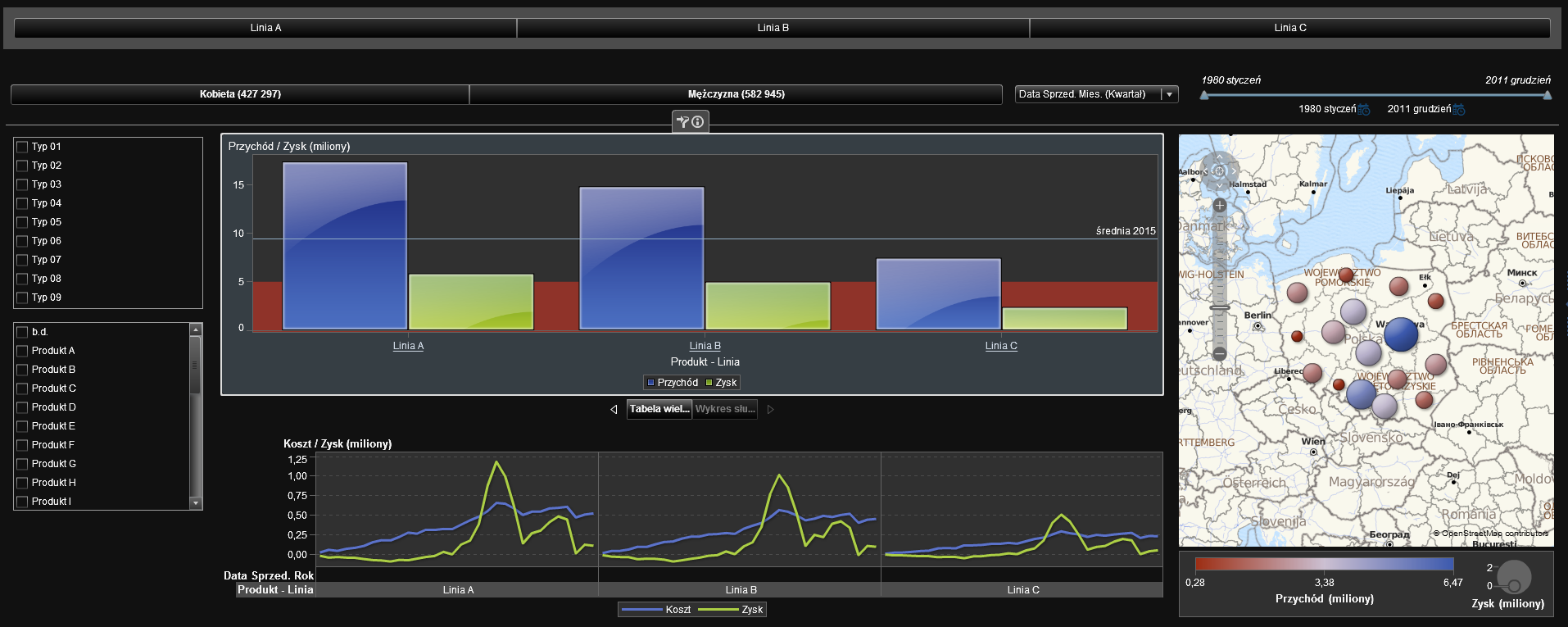Screen dimensions: 1568x627
Task: Enable the Typ 09 filter
Action: coord(22,298)
